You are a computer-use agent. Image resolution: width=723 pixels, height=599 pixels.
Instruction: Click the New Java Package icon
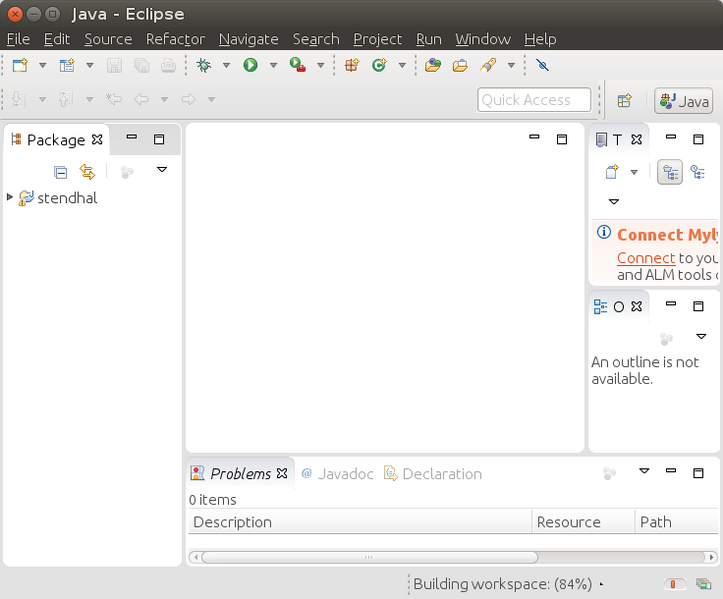click(x=351, y=65)
